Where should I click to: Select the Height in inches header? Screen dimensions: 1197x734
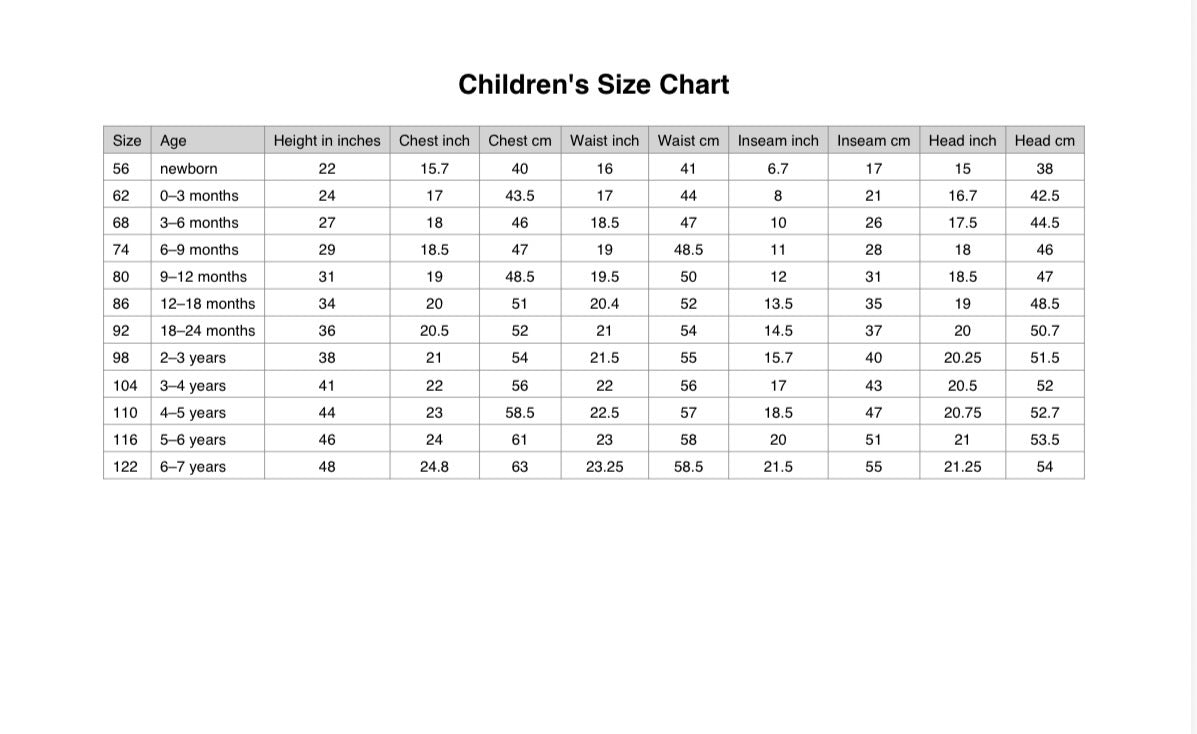tap(327, 141)
